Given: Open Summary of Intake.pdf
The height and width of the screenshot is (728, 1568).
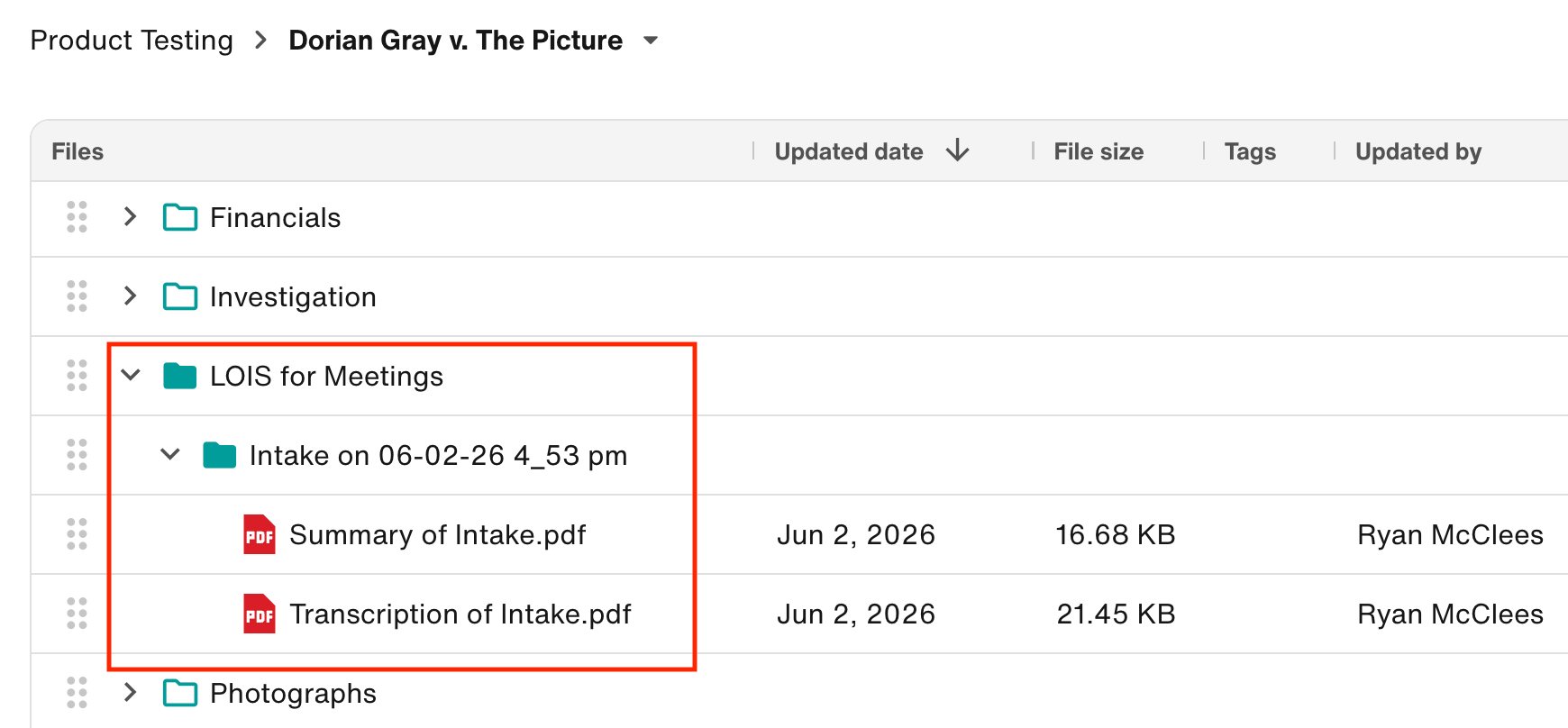Looking at the screenshot, I should pyautogui.click(x=438, y=535).
